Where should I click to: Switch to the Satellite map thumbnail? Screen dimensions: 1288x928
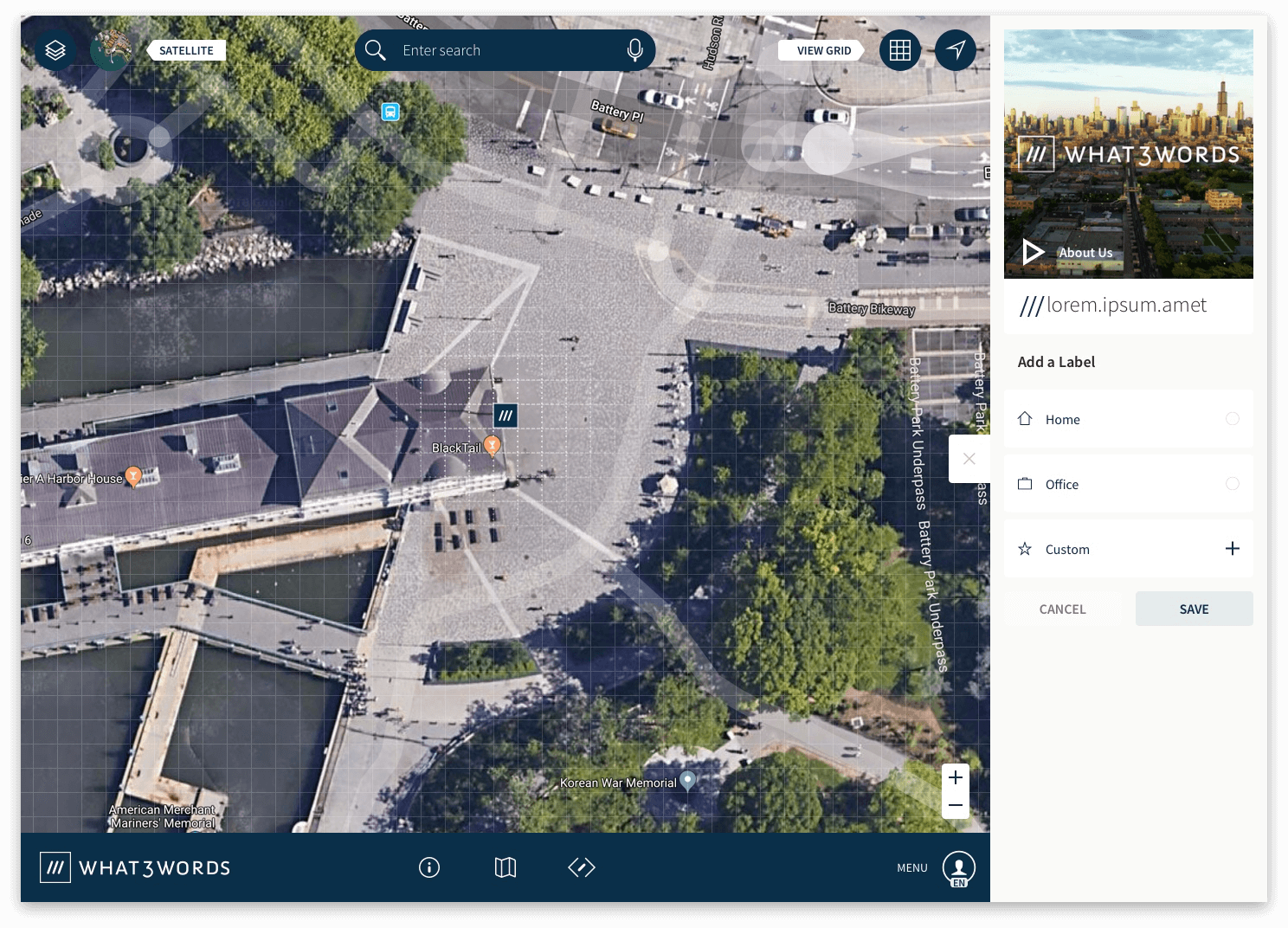tap(111, 50)
